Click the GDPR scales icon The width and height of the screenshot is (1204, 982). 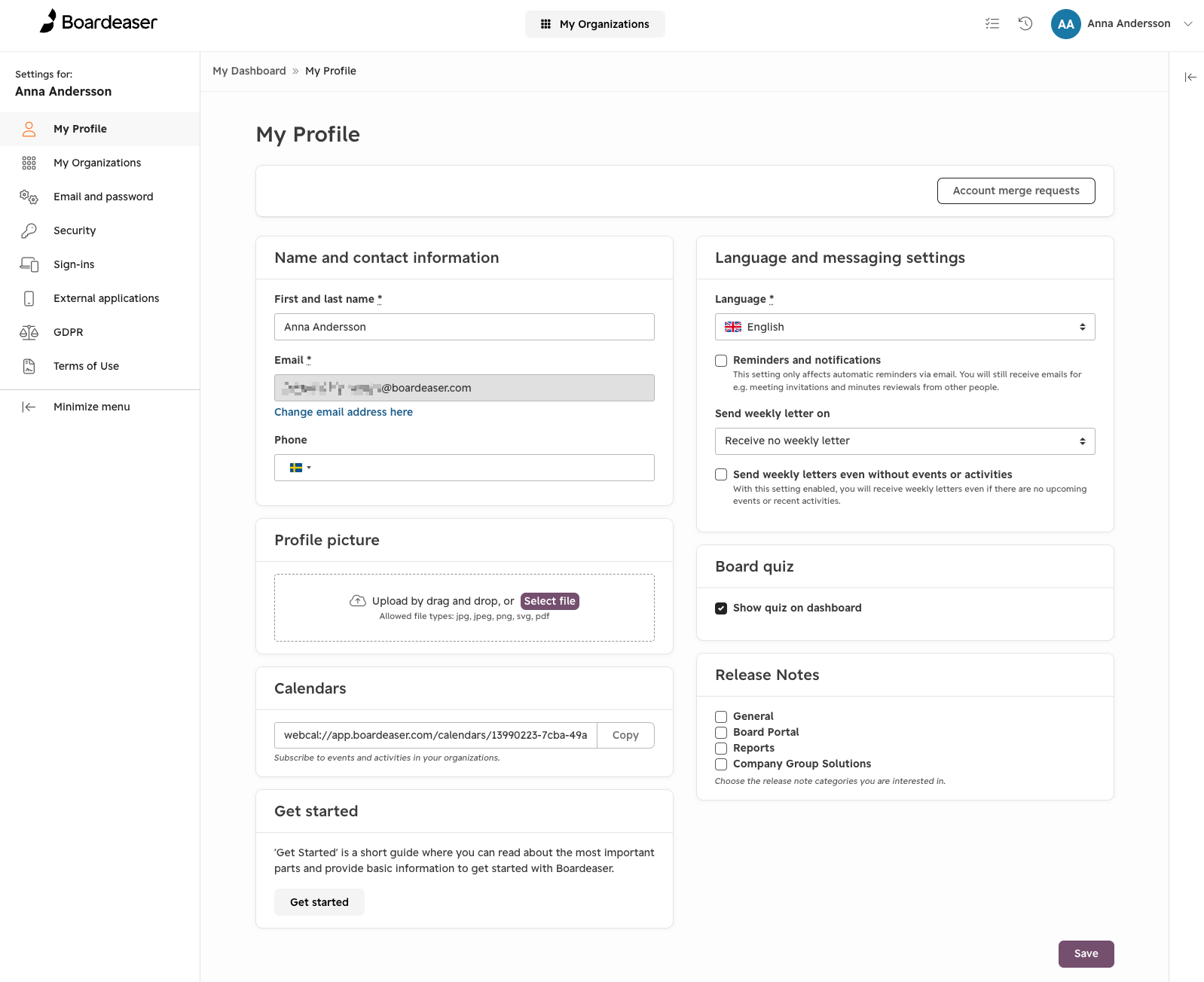[x=29, y=332]
